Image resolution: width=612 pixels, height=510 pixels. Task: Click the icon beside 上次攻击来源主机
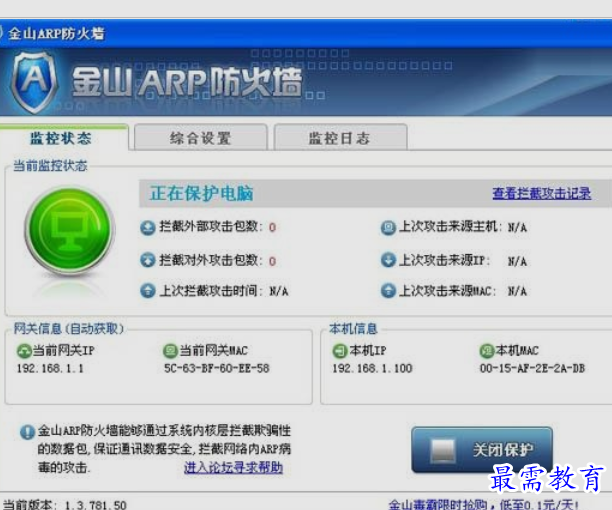pyautogui.click(x=388, y=227)
